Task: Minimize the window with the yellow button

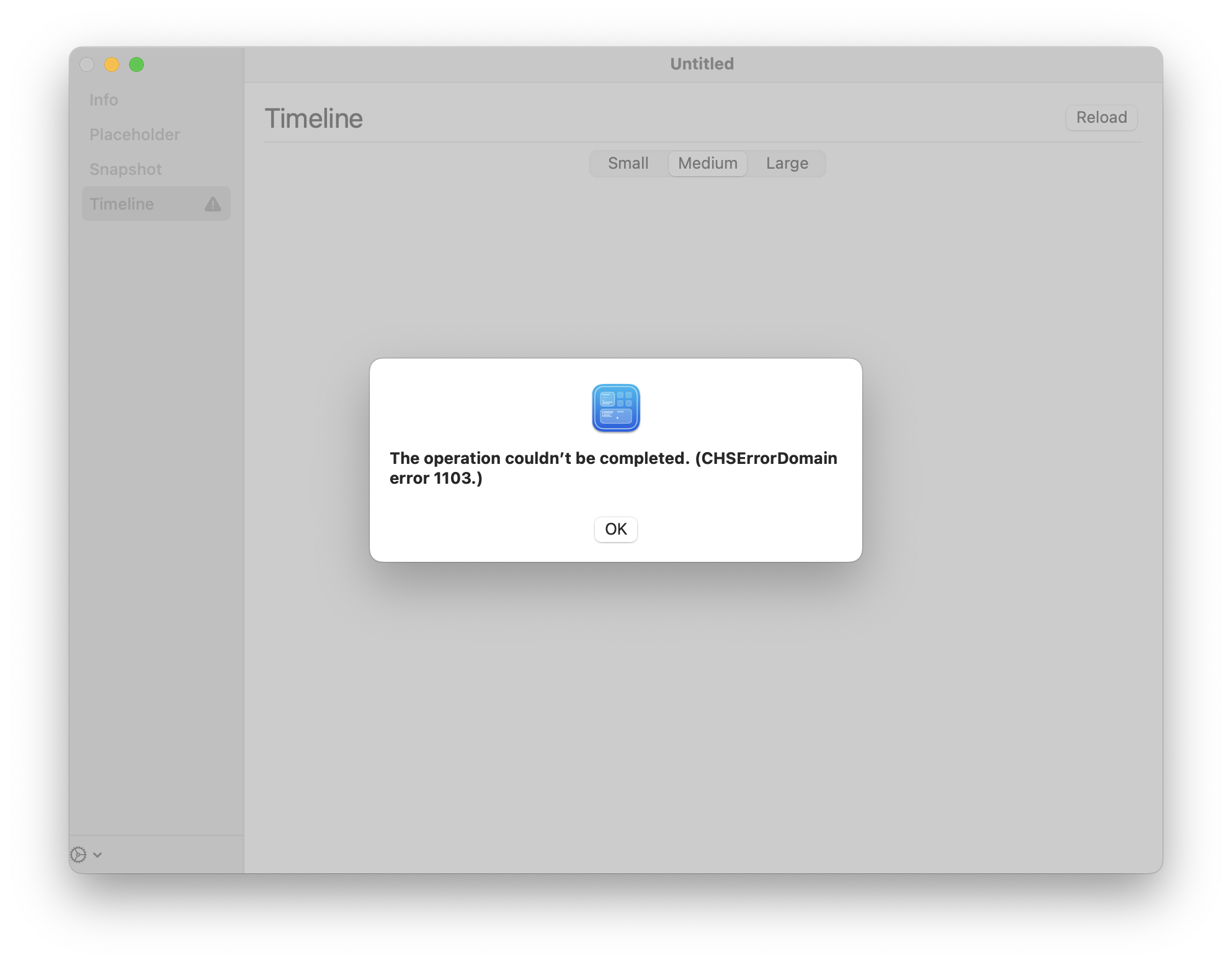Action: tap(112, 64)
